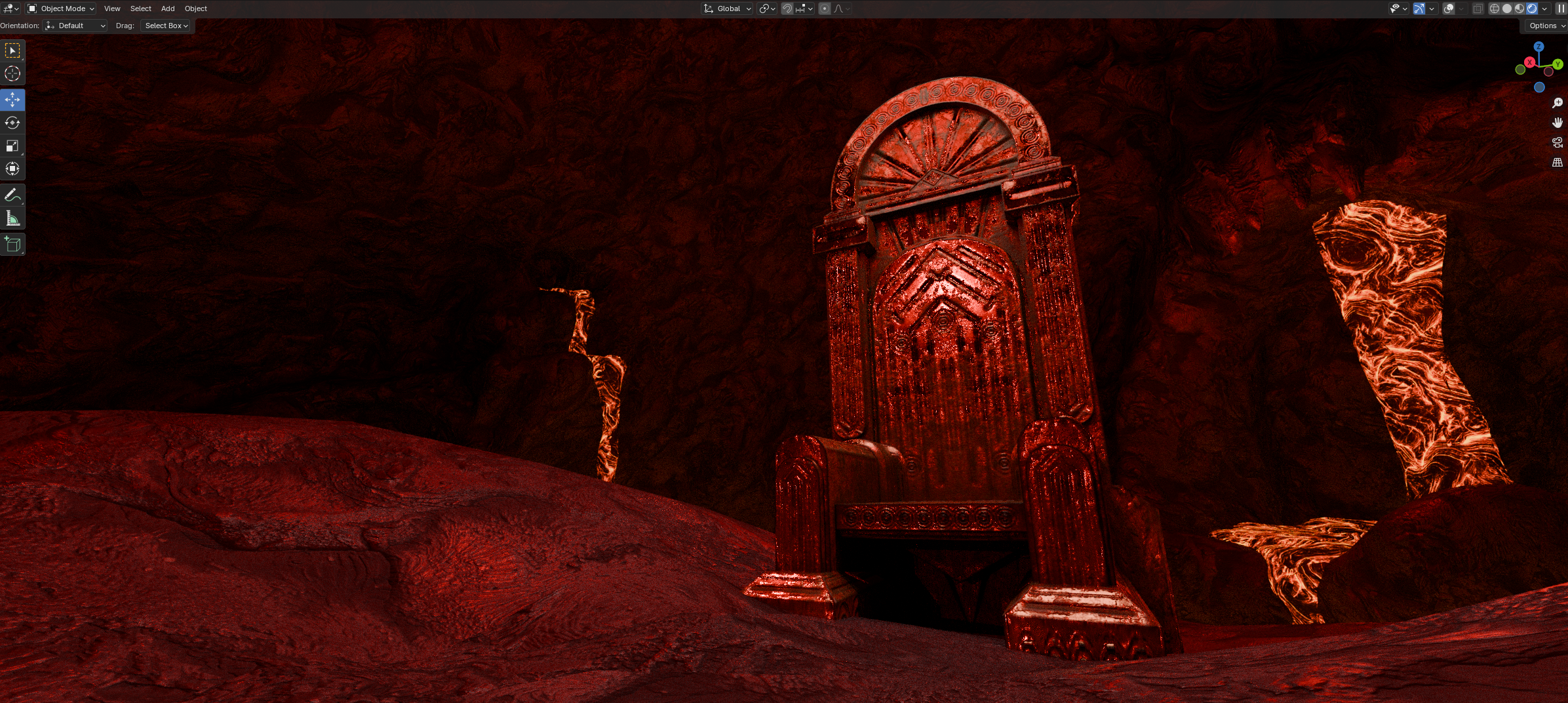Choose the Add Cube tool
This screenshot has width=1568, height=703.
point(12,244)
